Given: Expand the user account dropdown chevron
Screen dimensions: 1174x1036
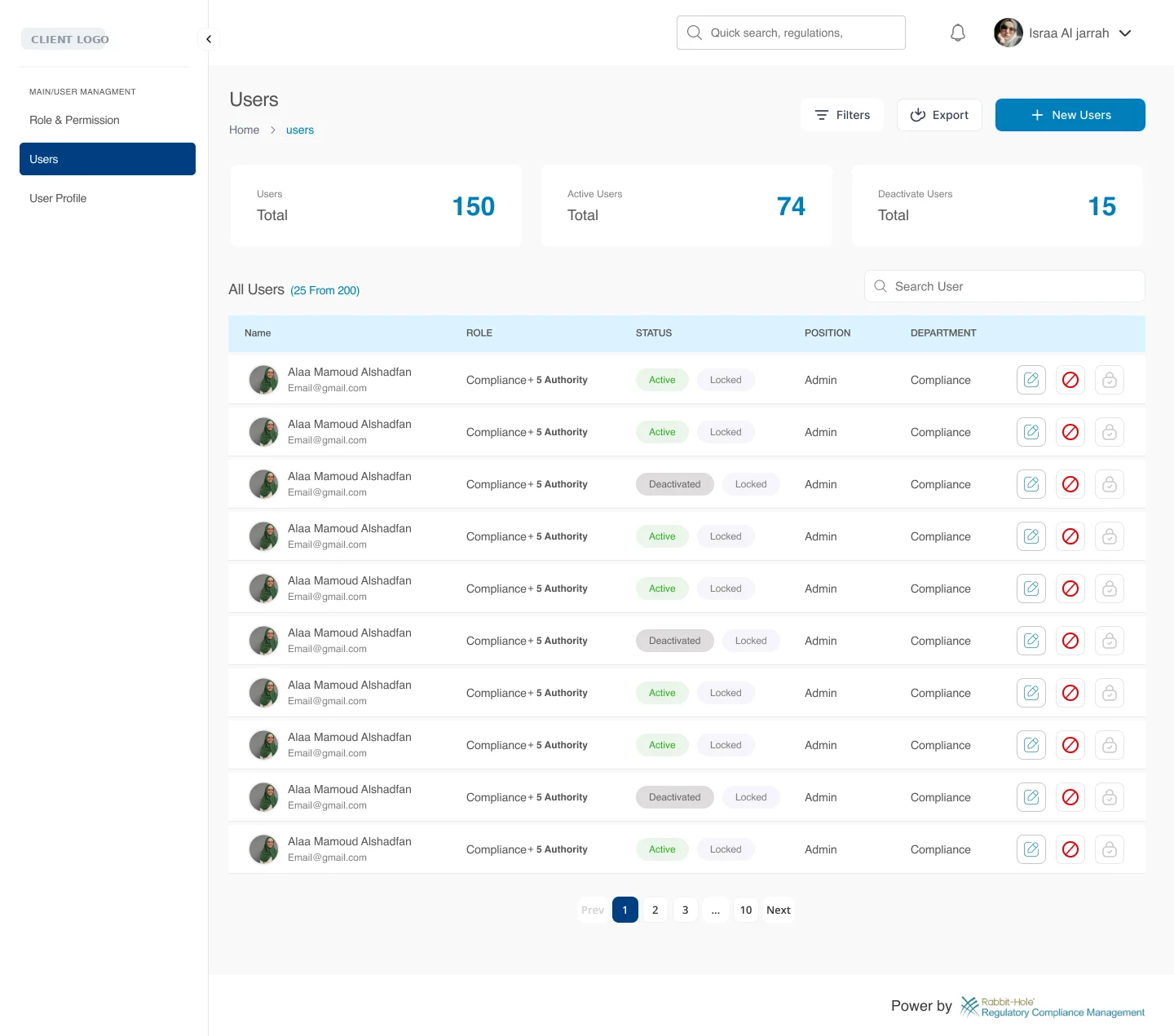Looking at the screenshot, I should pyautogui.click(x=1125, y=33).
